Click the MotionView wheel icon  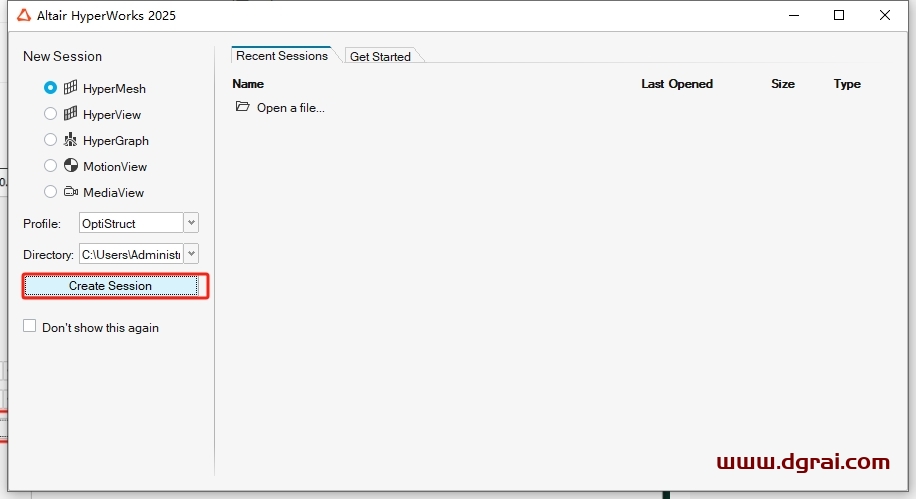click(x=71, y=165)
